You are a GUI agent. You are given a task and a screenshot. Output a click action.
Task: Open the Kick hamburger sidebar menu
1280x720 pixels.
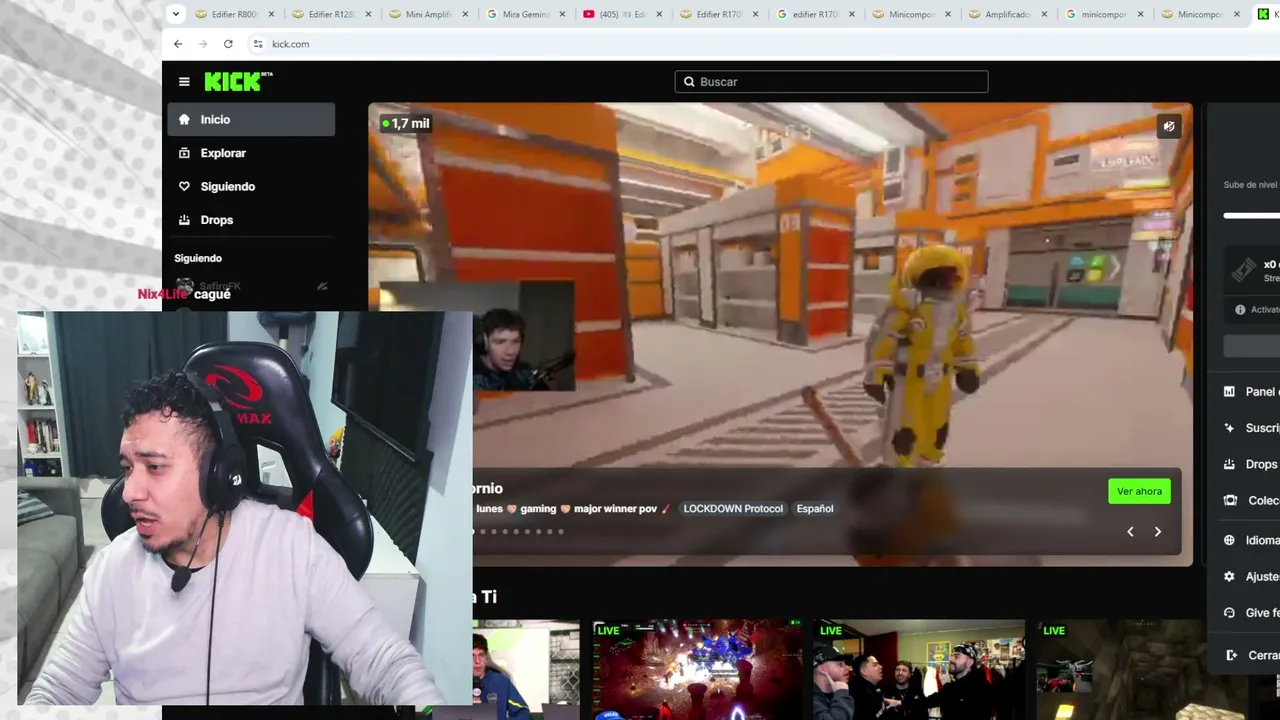point(184,82)
